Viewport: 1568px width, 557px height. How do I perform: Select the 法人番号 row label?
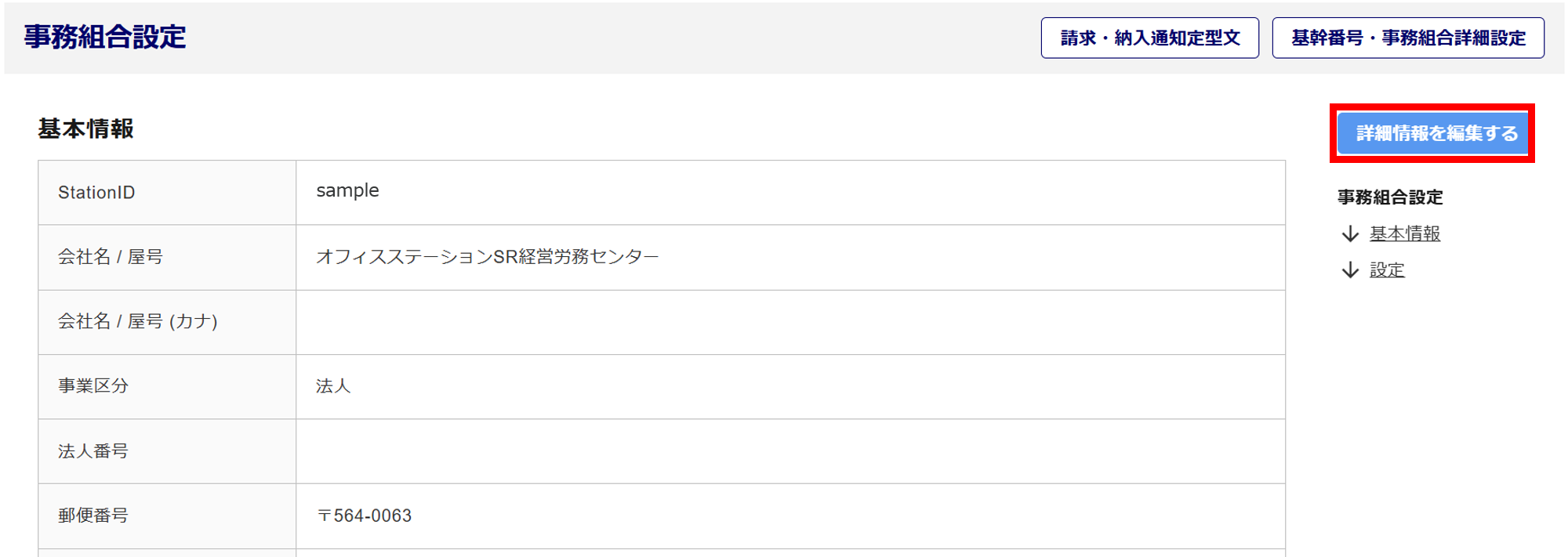pyautogui.click(x=93, y=451)
